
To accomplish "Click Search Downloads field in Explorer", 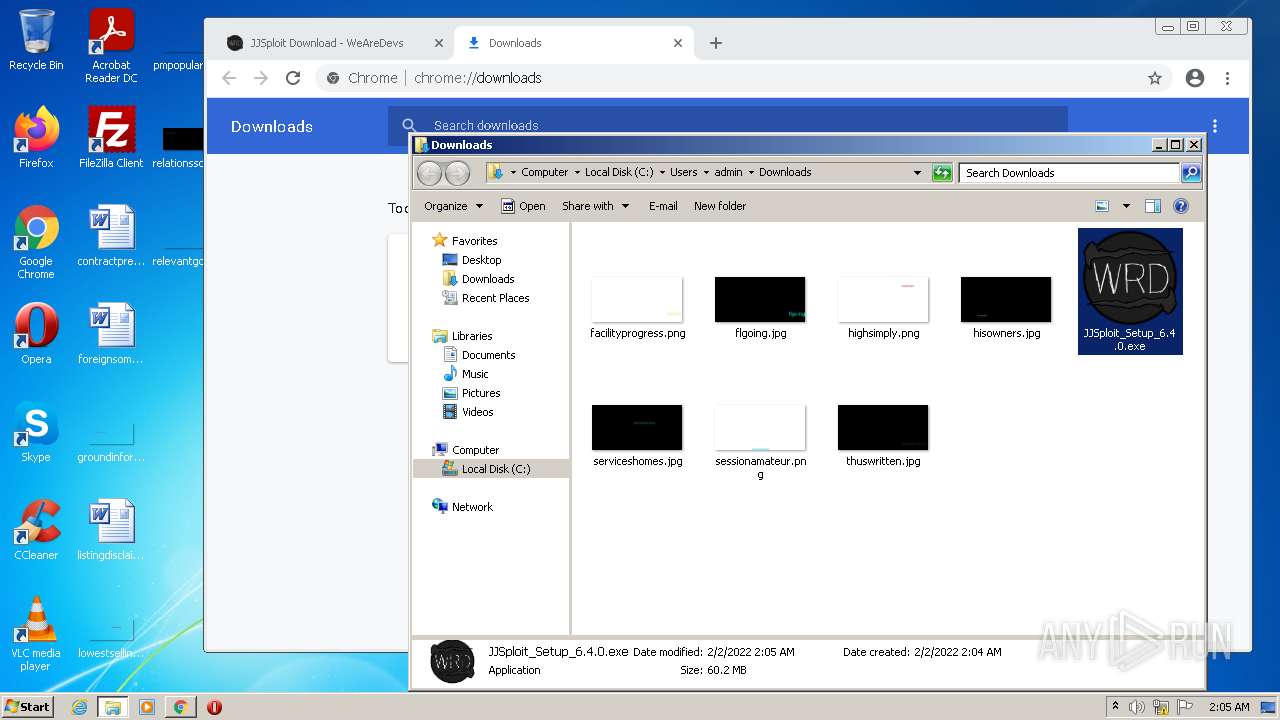I will point(1068,173).
